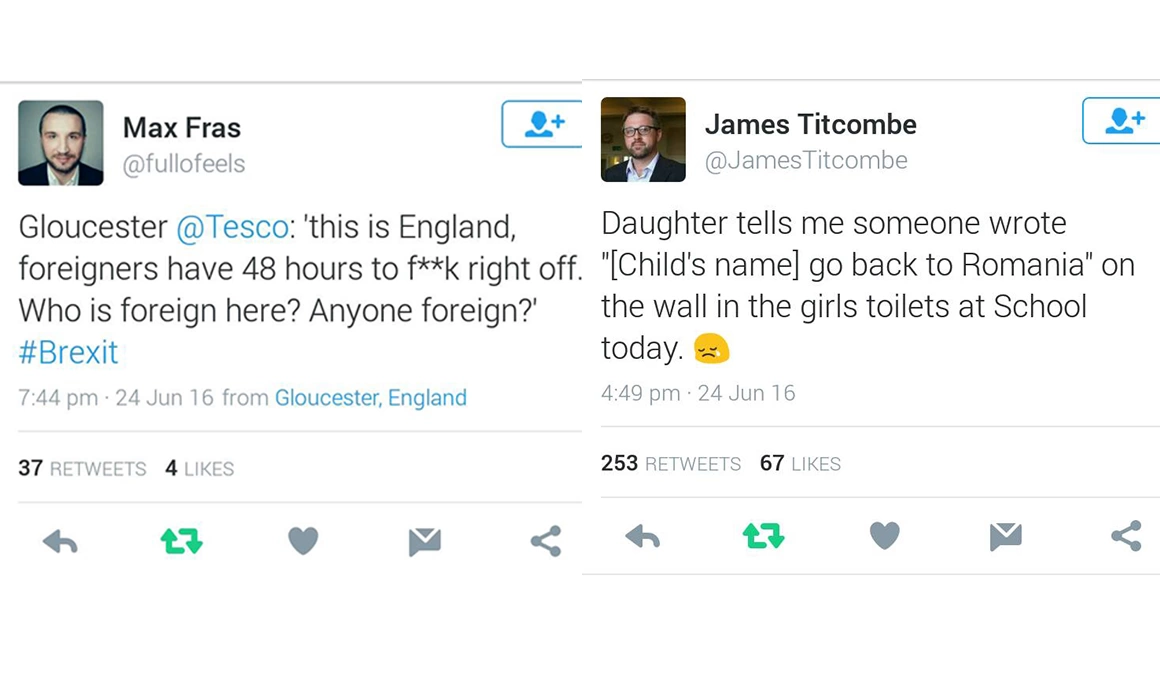Image resolution: width=1160 pixels, height=700 pixels.
Task: Retweet the Max Fras Gloucester tweet
Action: [x=181, y=542]
